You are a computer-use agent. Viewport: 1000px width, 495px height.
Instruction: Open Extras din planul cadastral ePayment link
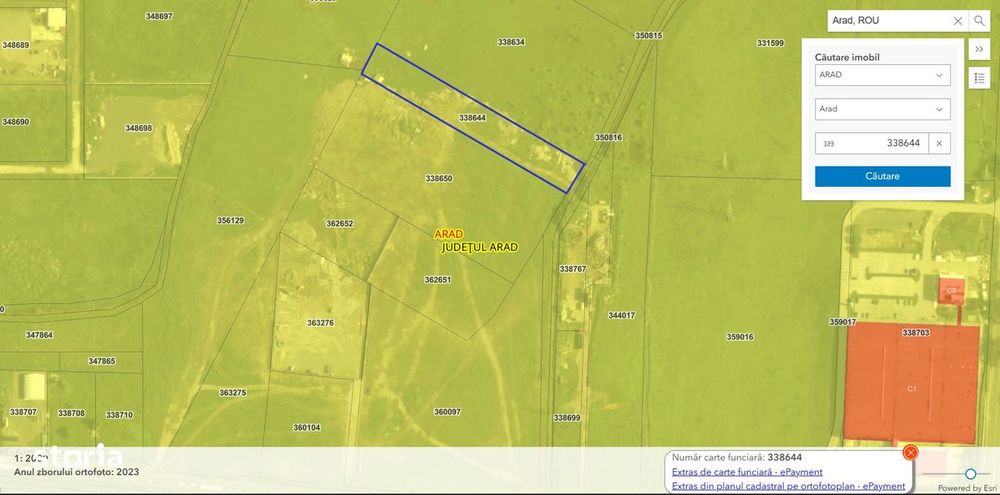coord(788,486)
